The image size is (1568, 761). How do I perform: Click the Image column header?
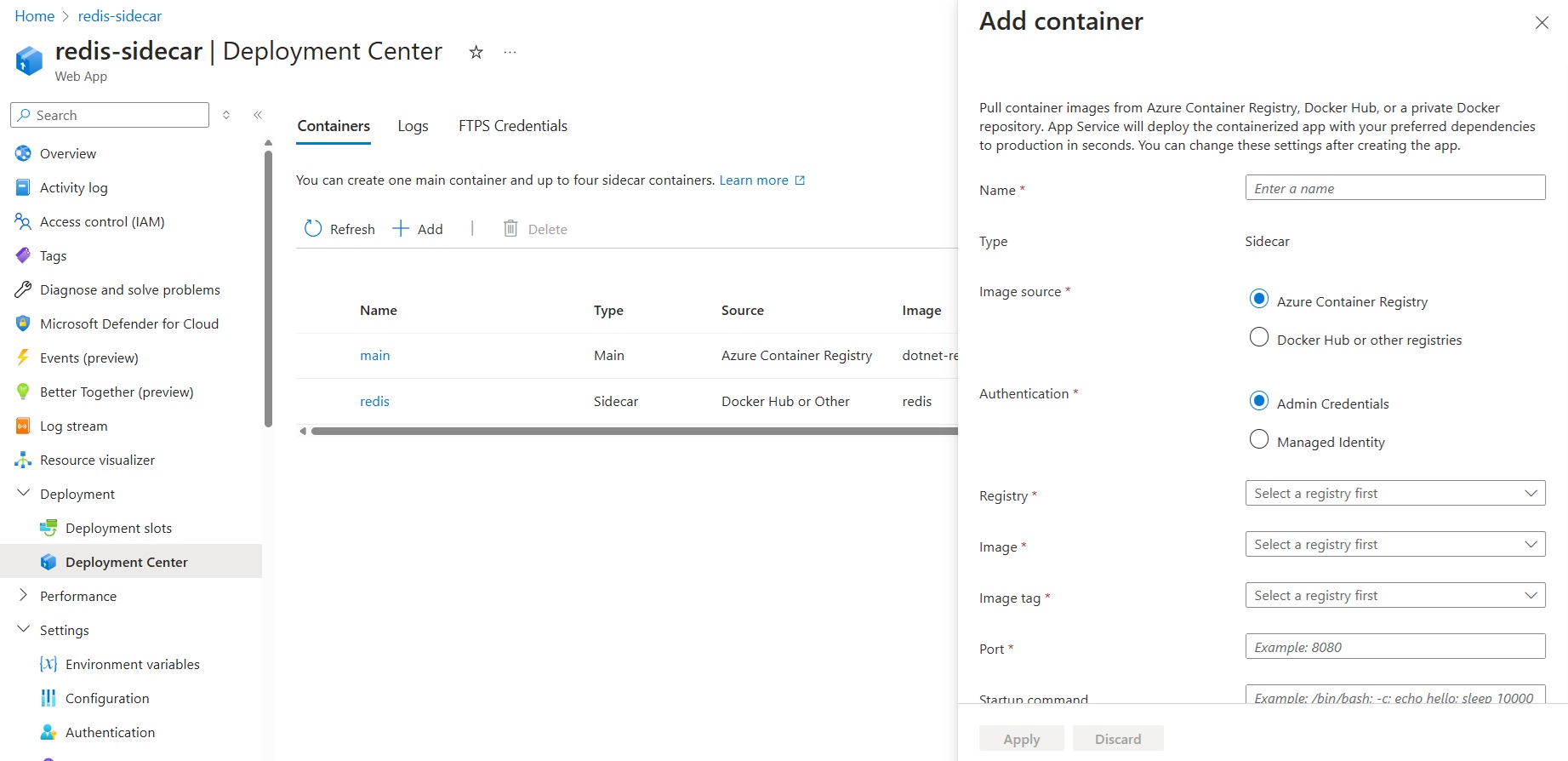(921, 311)
